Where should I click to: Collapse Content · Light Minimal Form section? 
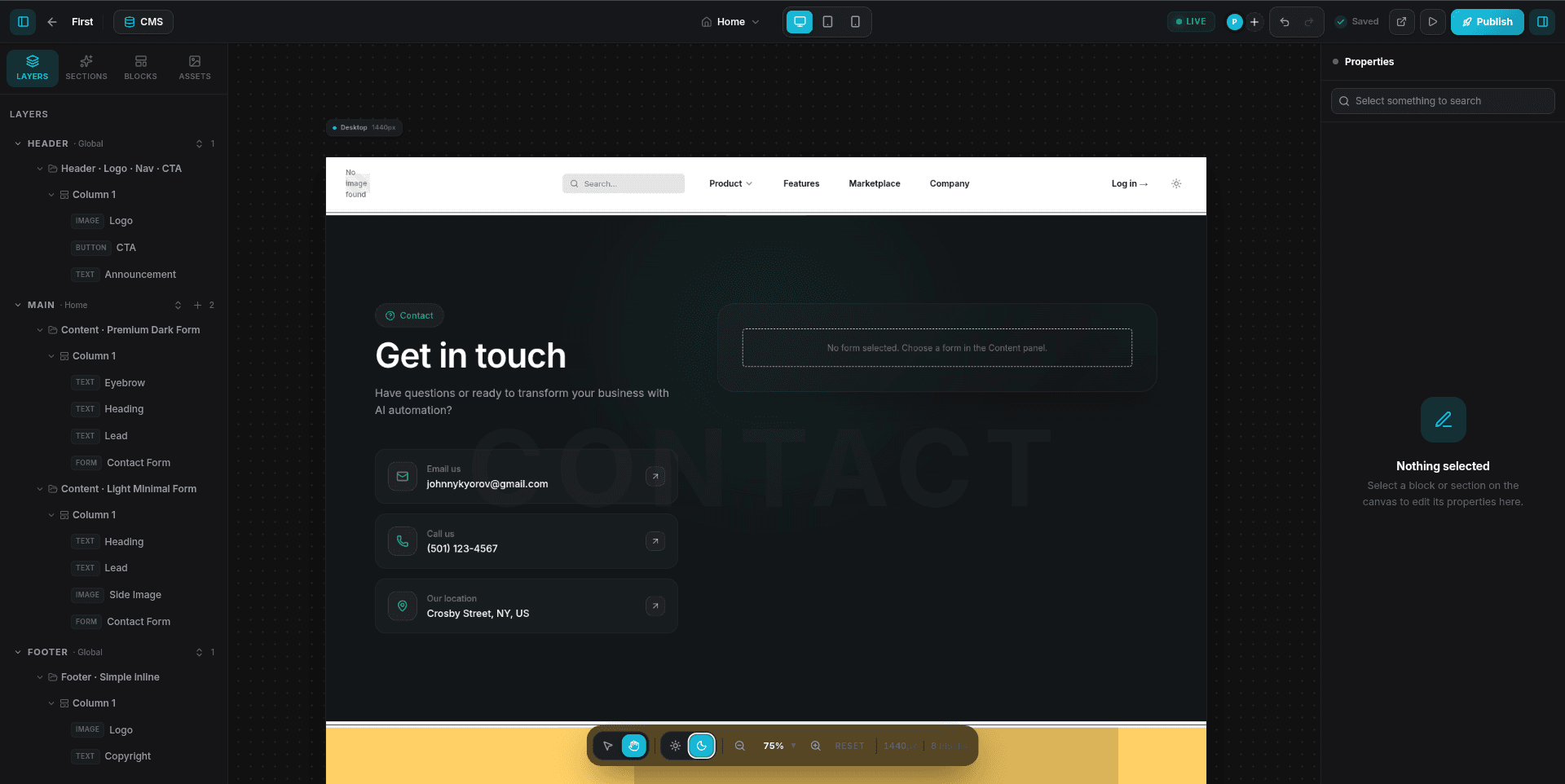40,489
